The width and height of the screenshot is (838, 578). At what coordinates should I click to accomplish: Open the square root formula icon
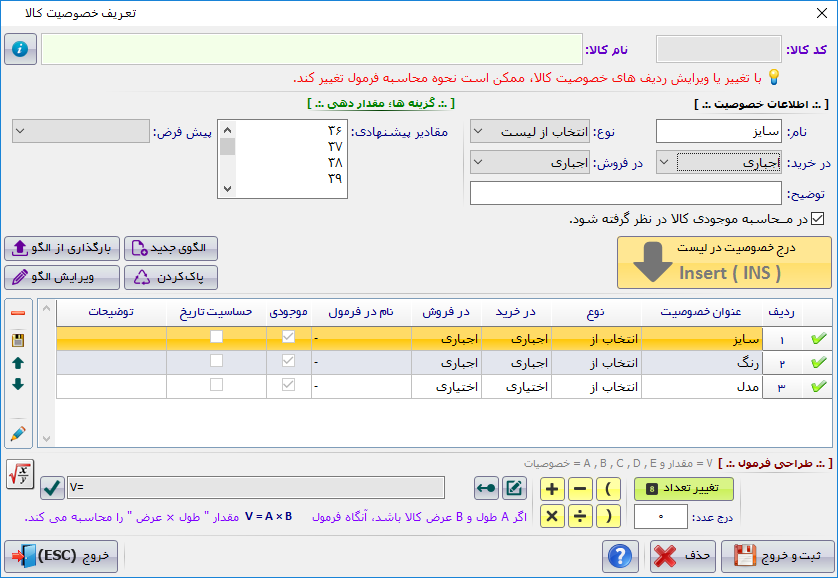click(x=20, y=474)
